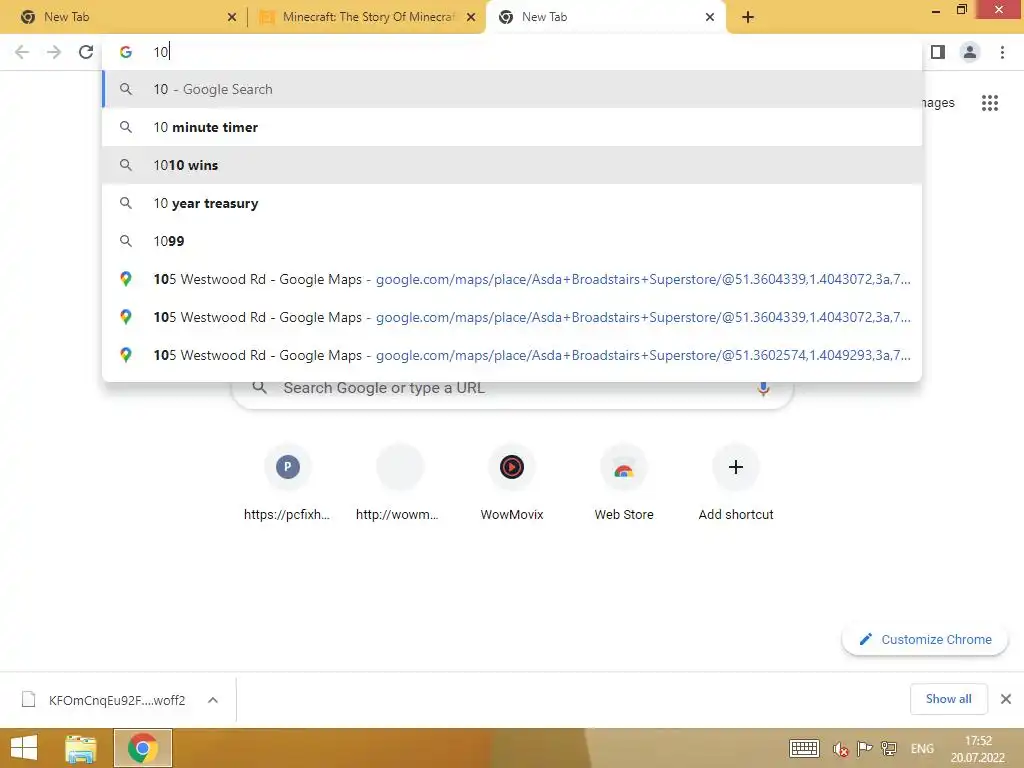Close the Minecraft tab

pos(471,18)
